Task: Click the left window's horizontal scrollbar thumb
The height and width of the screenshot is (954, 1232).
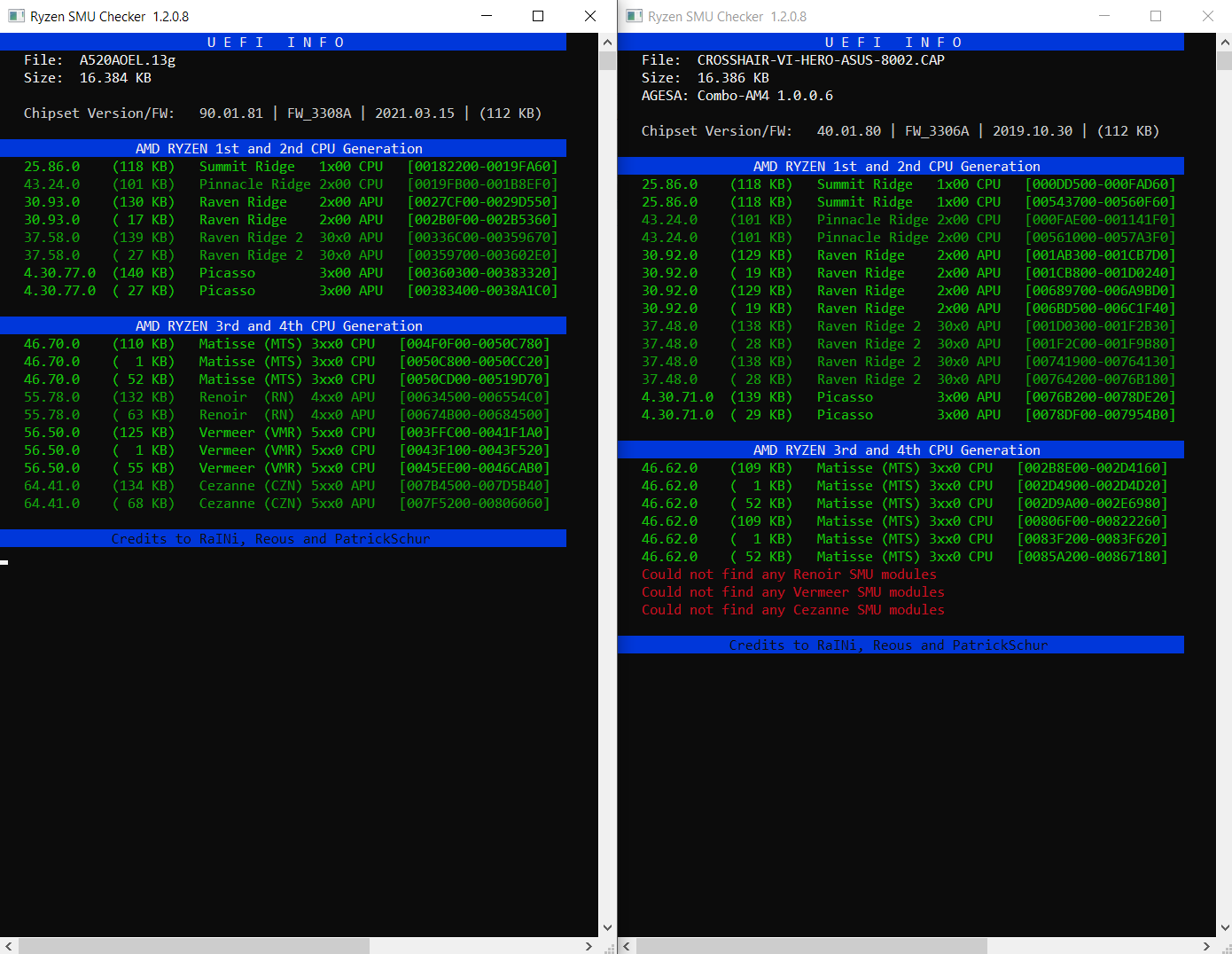Action: (x=194, y=946)
